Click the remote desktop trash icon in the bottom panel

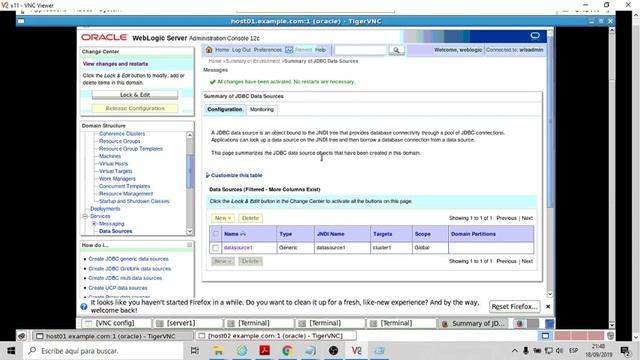tap(610, 336)
